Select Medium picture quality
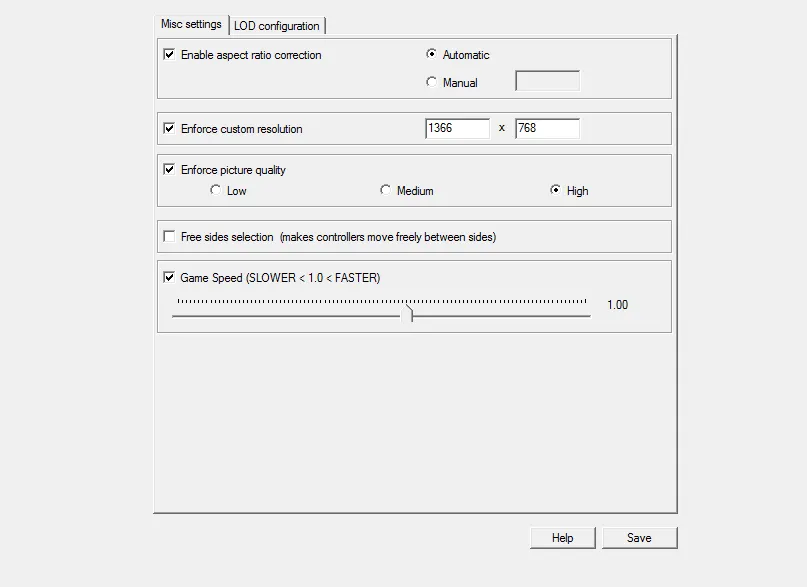 point(385,190)
